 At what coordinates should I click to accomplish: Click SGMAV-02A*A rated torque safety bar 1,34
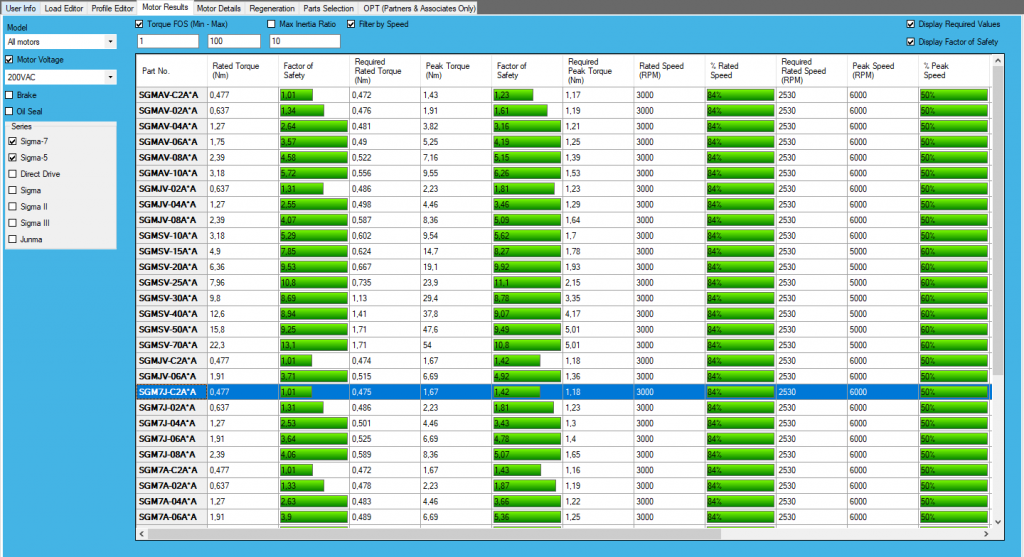[x=302, y=110]
